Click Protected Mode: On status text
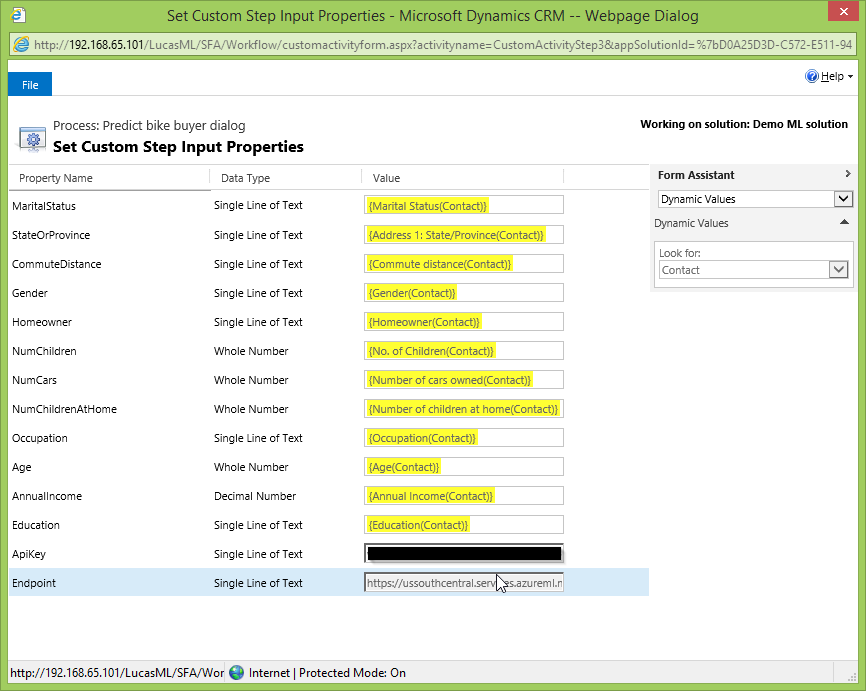The image size is (866, 691). coord(352,673)
